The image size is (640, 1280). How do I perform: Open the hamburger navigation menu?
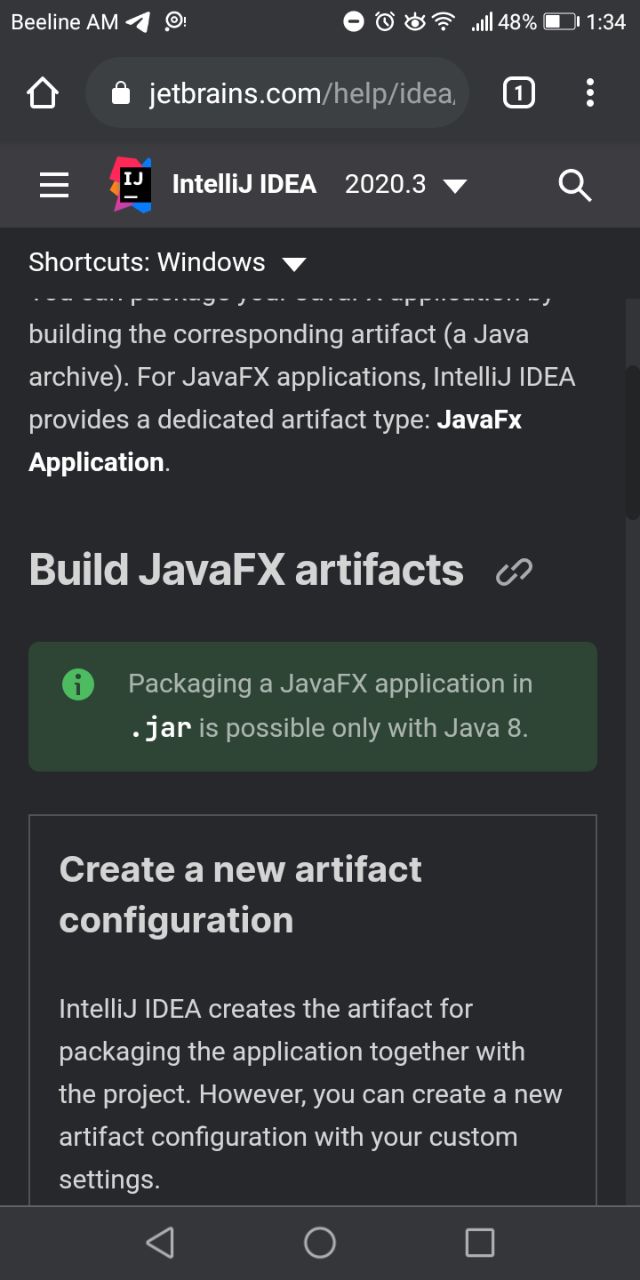[x=54, y=185]
